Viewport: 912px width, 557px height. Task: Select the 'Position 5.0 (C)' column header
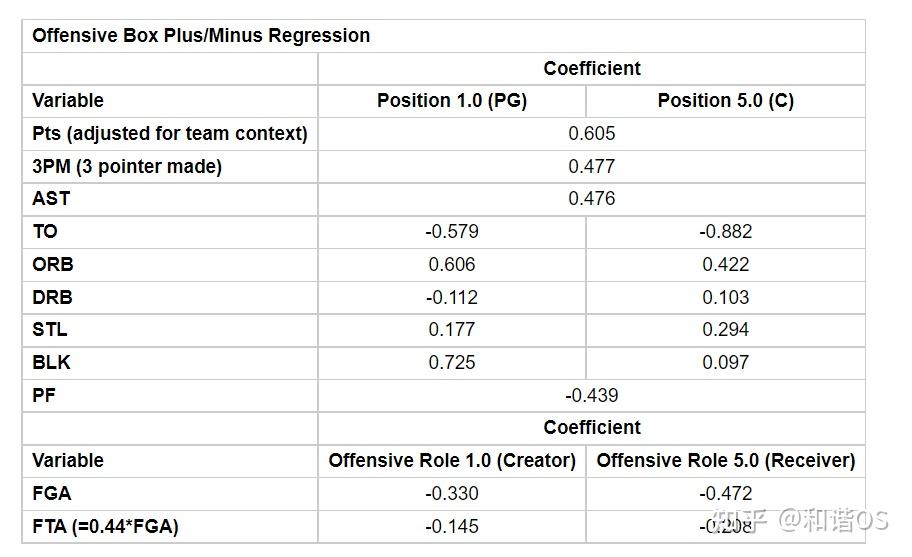tap(725, 101)
